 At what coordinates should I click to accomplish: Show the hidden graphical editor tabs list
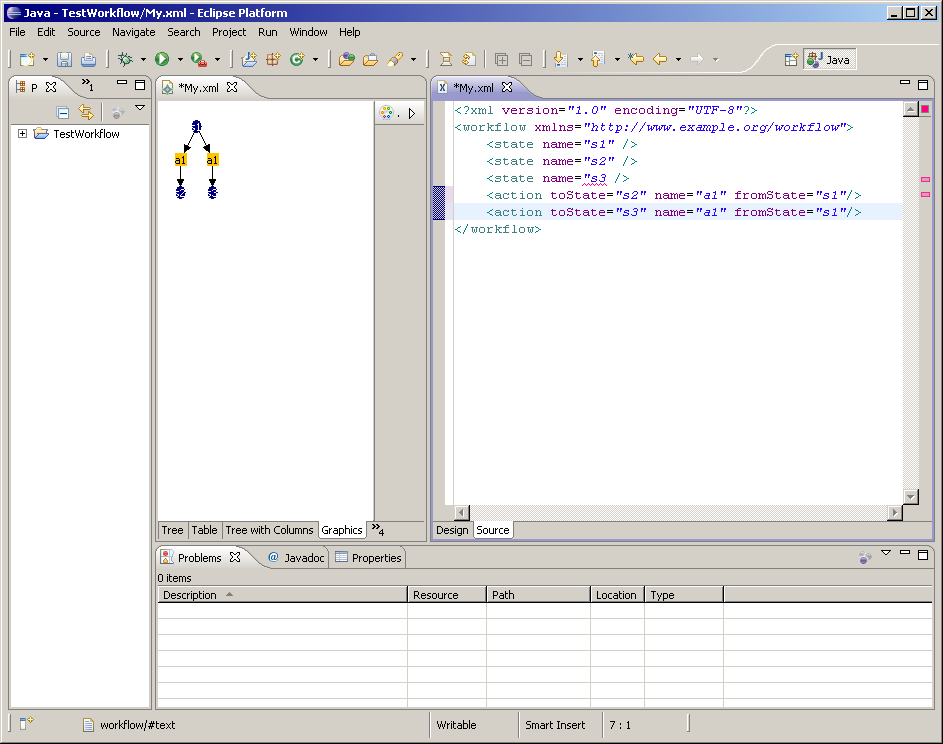click(x=377, y=529)
